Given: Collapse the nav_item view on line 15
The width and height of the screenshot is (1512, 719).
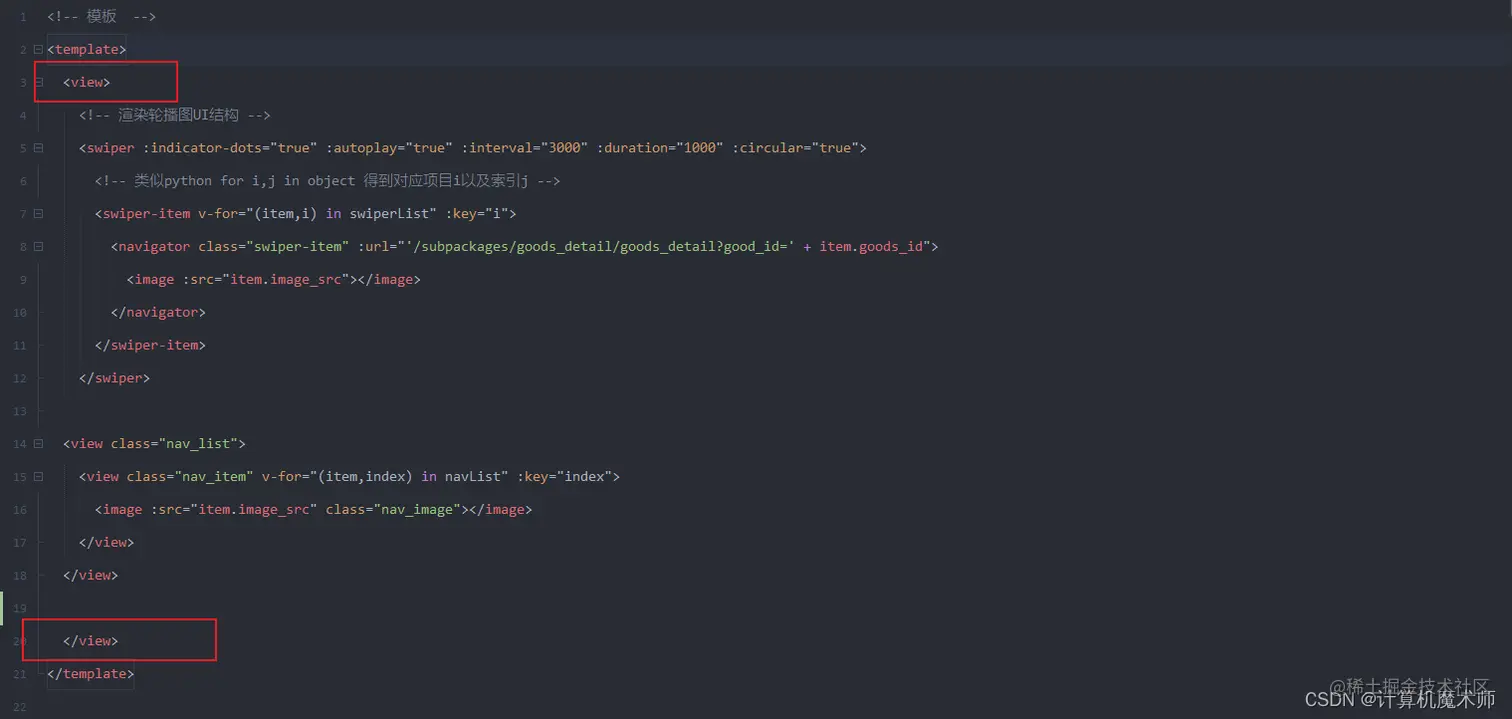Looking at the screenshot, I should [x=38, y=476].
